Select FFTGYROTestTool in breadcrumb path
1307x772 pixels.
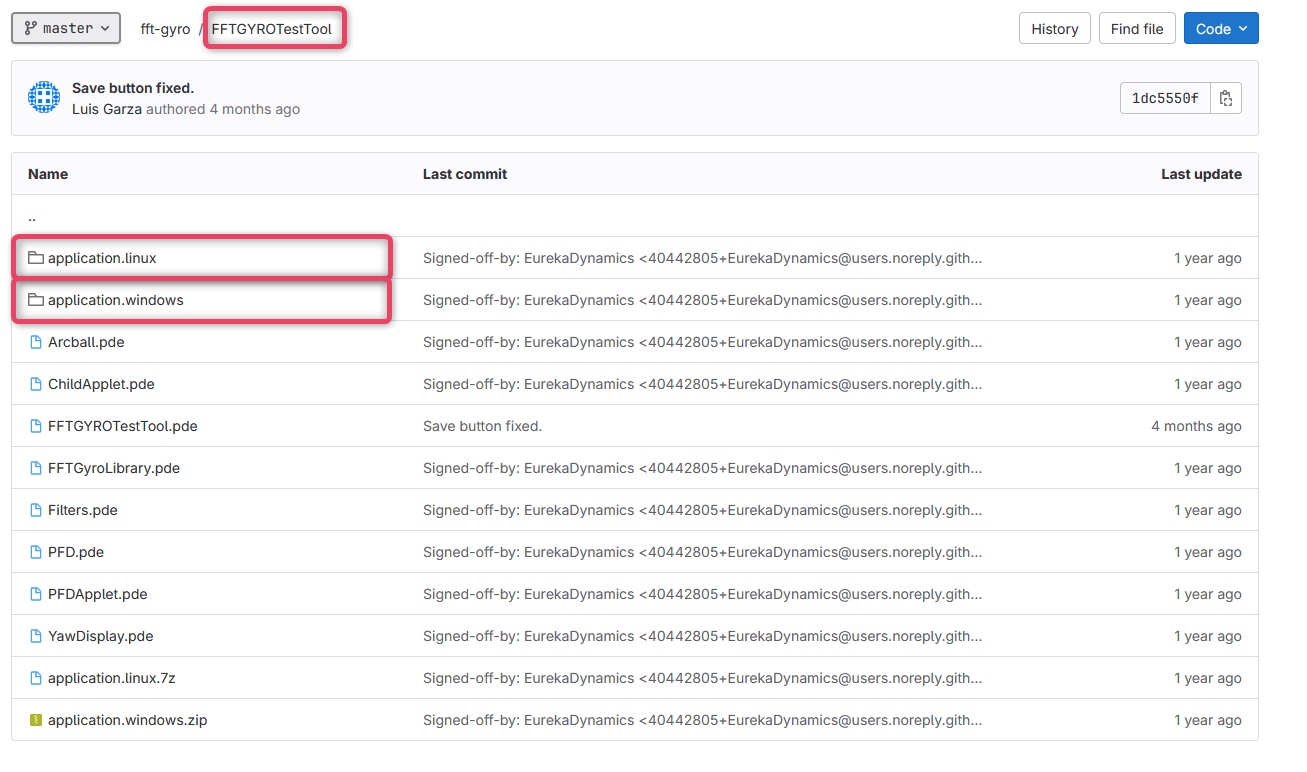coord(272,29)
